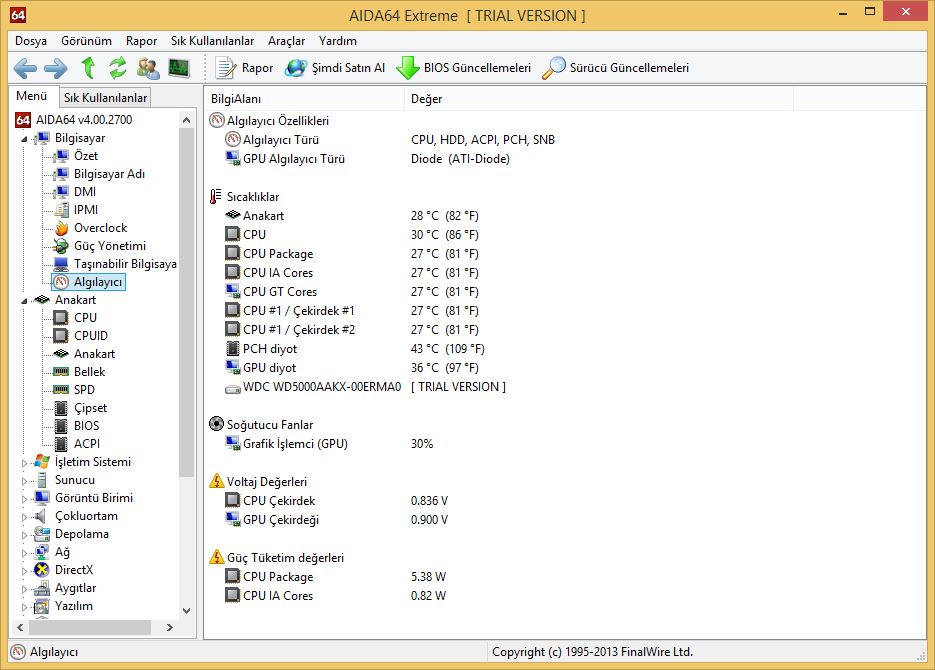Select Overclock in the tree
935x670 pixels.
pos(100,228)
